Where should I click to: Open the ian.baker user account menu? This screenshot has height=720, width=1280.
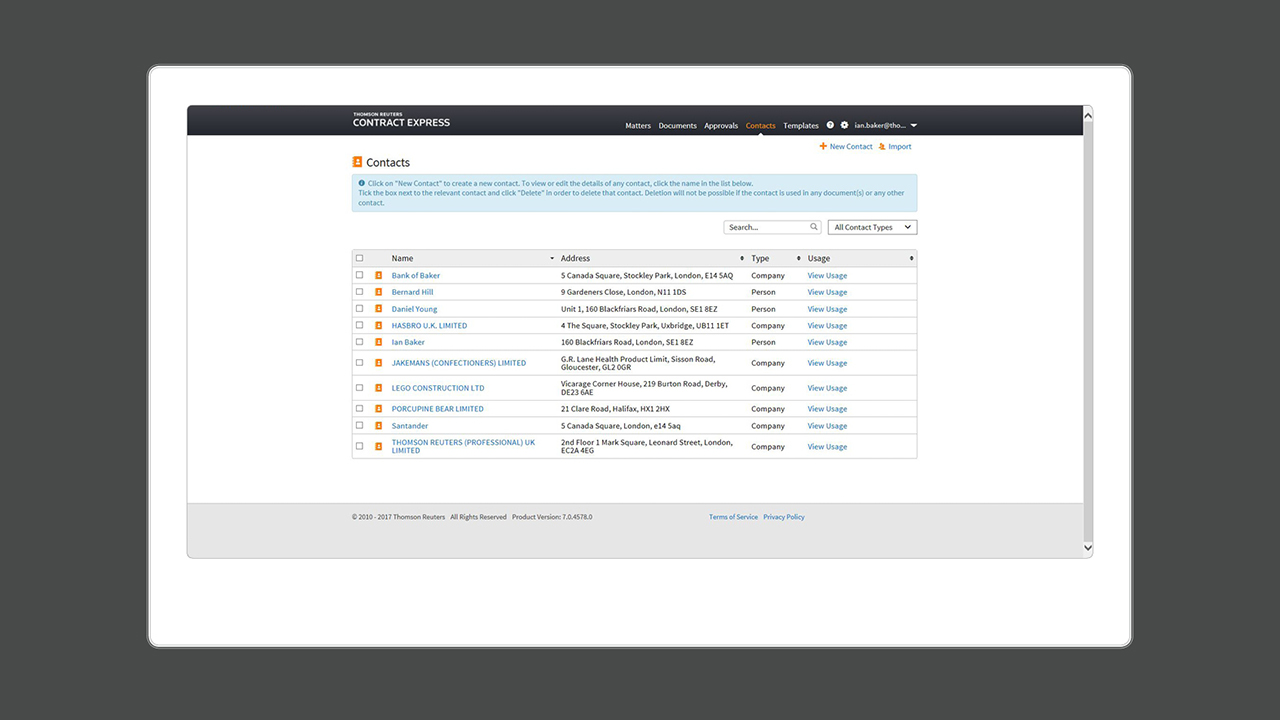[x=885, y=126]
